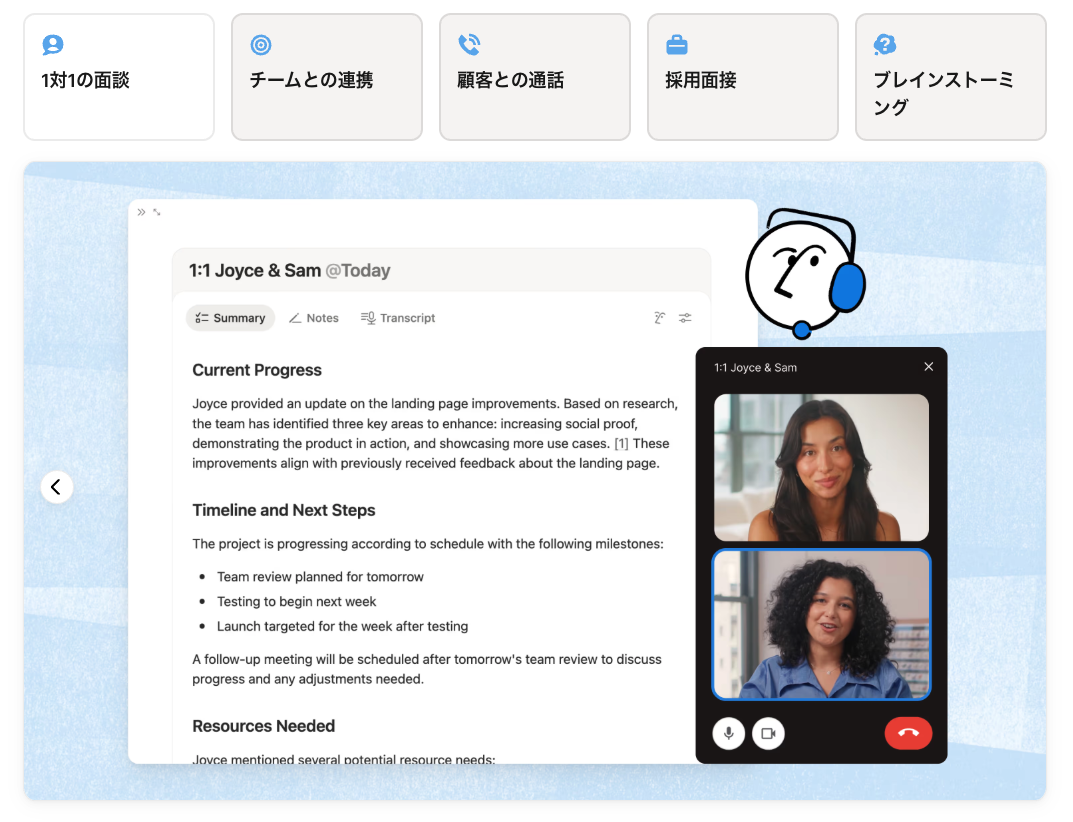Click the [1] citation reference link
The image size is (1073, 822).
621,443
